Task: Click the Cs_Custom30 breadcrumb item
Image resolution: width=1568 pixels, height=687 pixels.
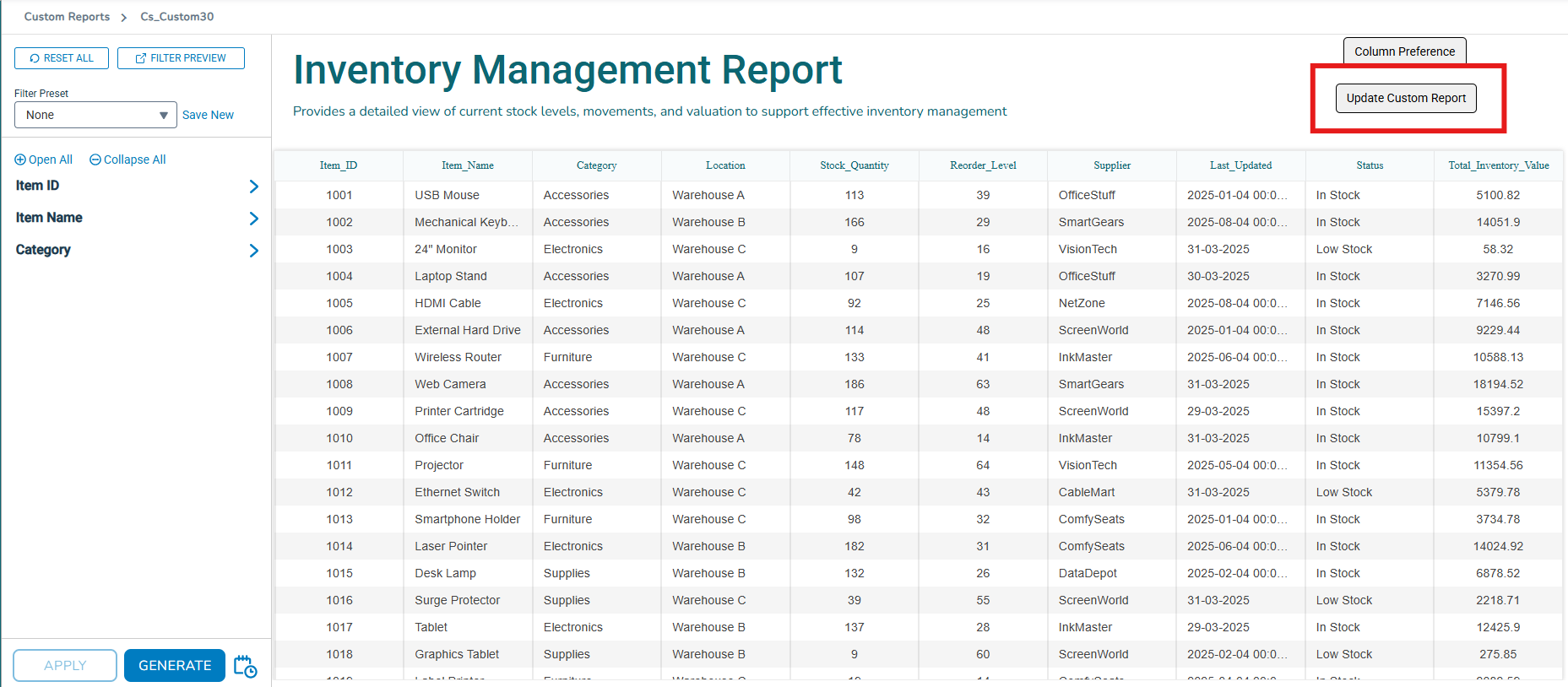Action: coord(177,17)
